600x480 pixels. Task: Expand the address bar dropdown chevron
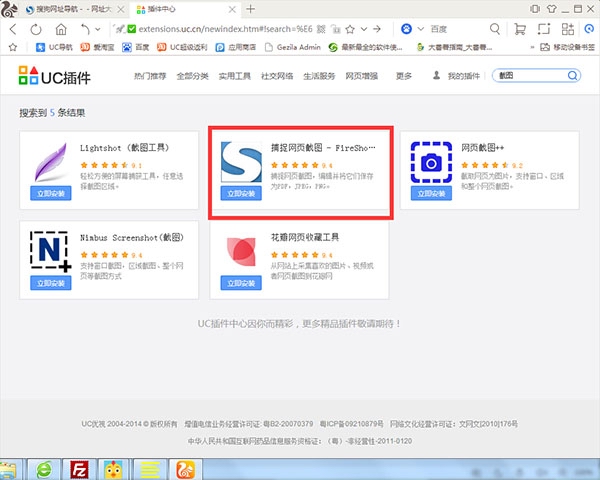(364, 29)
